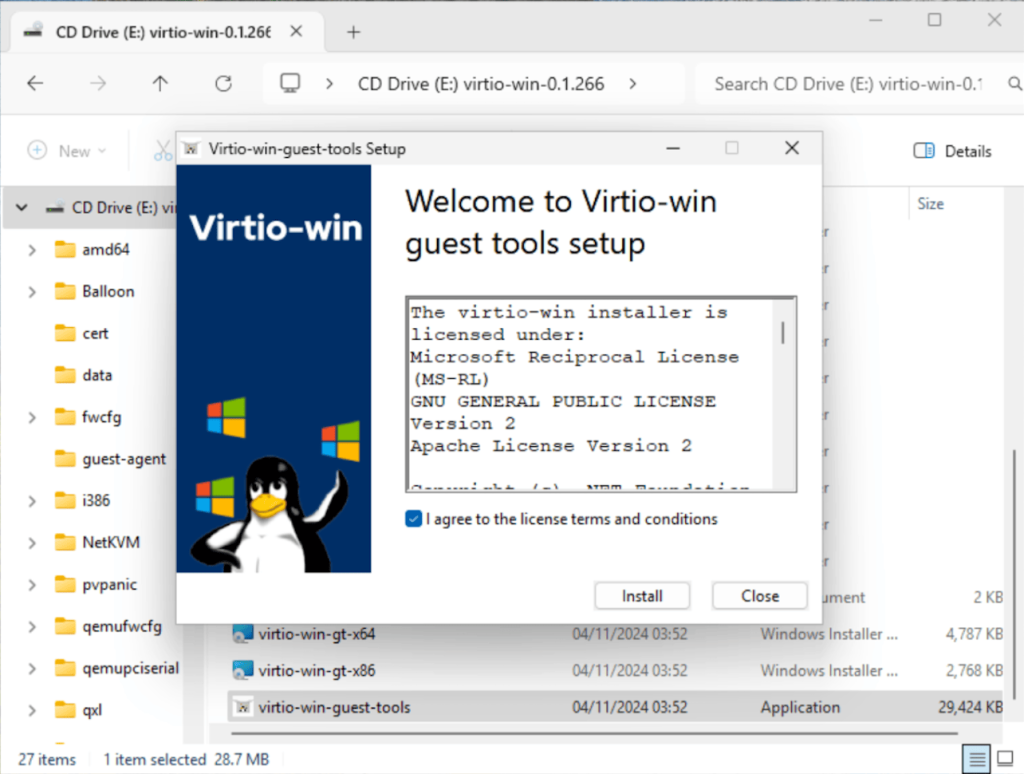Viewport: 1024px width, 774px height.
Task: Click the up-one-level arrow icon
Action: tap(159, 84)
